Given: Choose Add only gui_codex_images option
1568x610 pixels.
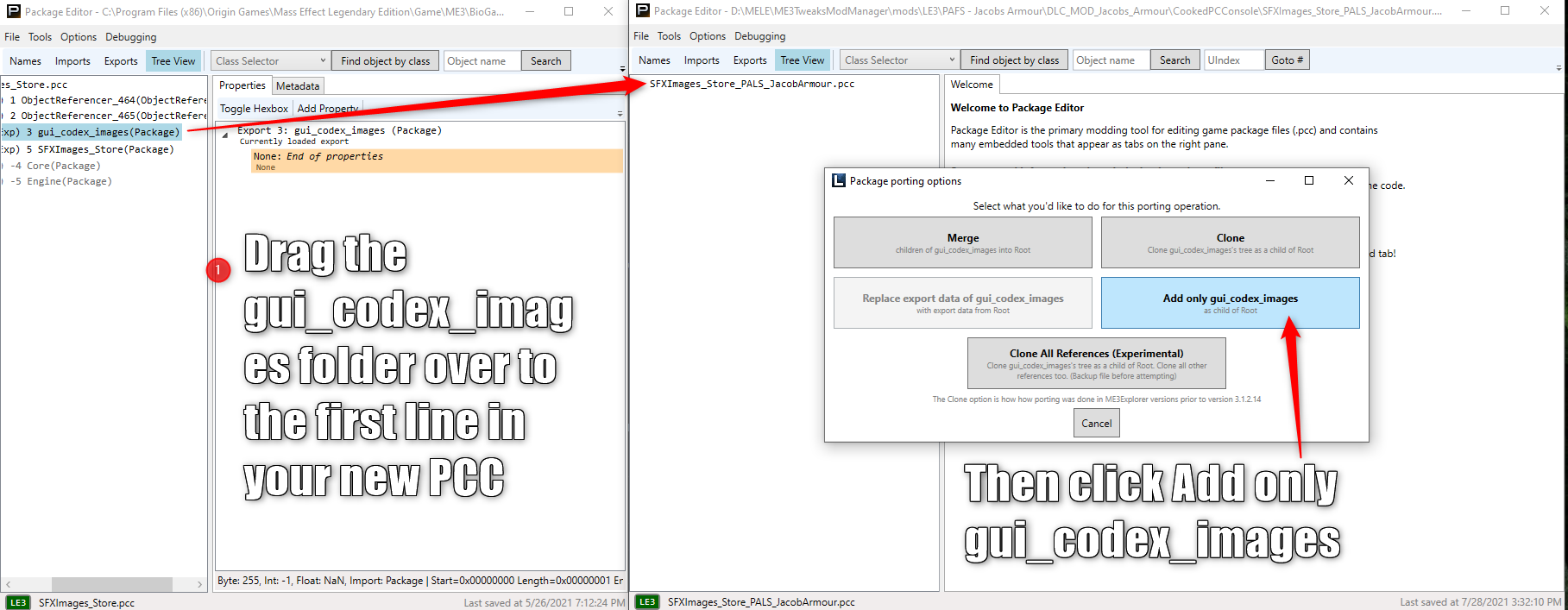Looking at the screenshot, I should (1231, 303).
